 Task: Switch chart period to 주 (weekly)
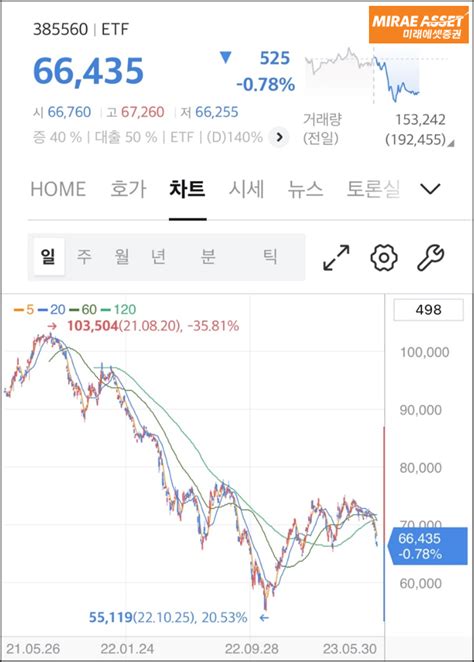[x=84, y=257]
